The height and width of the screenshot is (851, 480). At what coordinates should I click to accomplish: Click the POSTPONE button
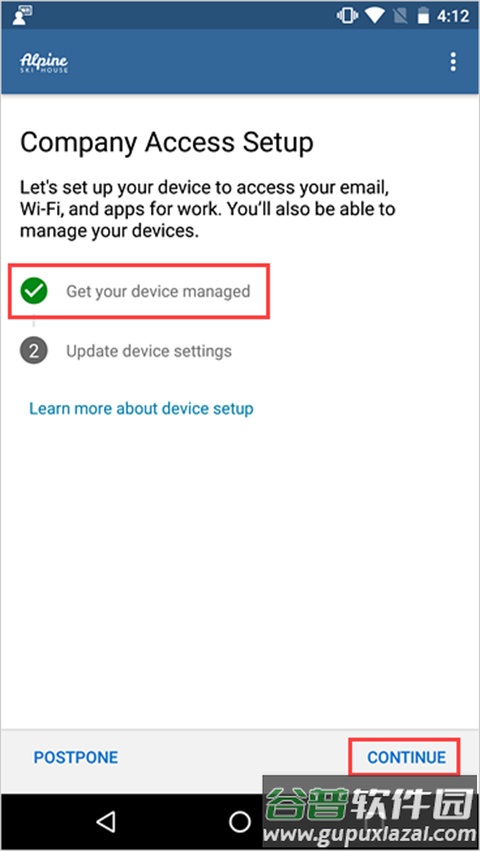[x=75, y=757]
